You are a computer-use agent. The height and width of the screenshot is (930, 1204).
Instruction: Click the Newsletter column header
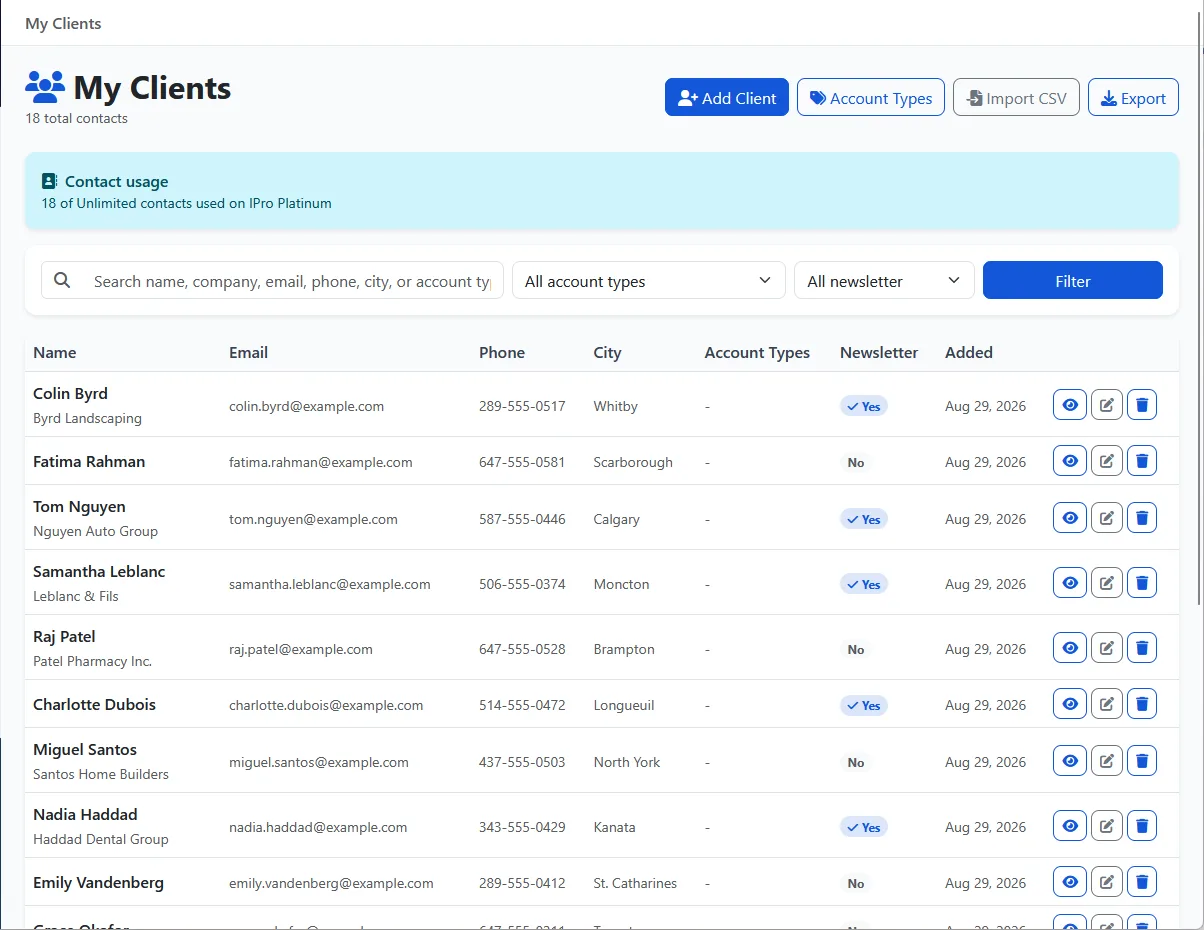[x=879, y=352]
